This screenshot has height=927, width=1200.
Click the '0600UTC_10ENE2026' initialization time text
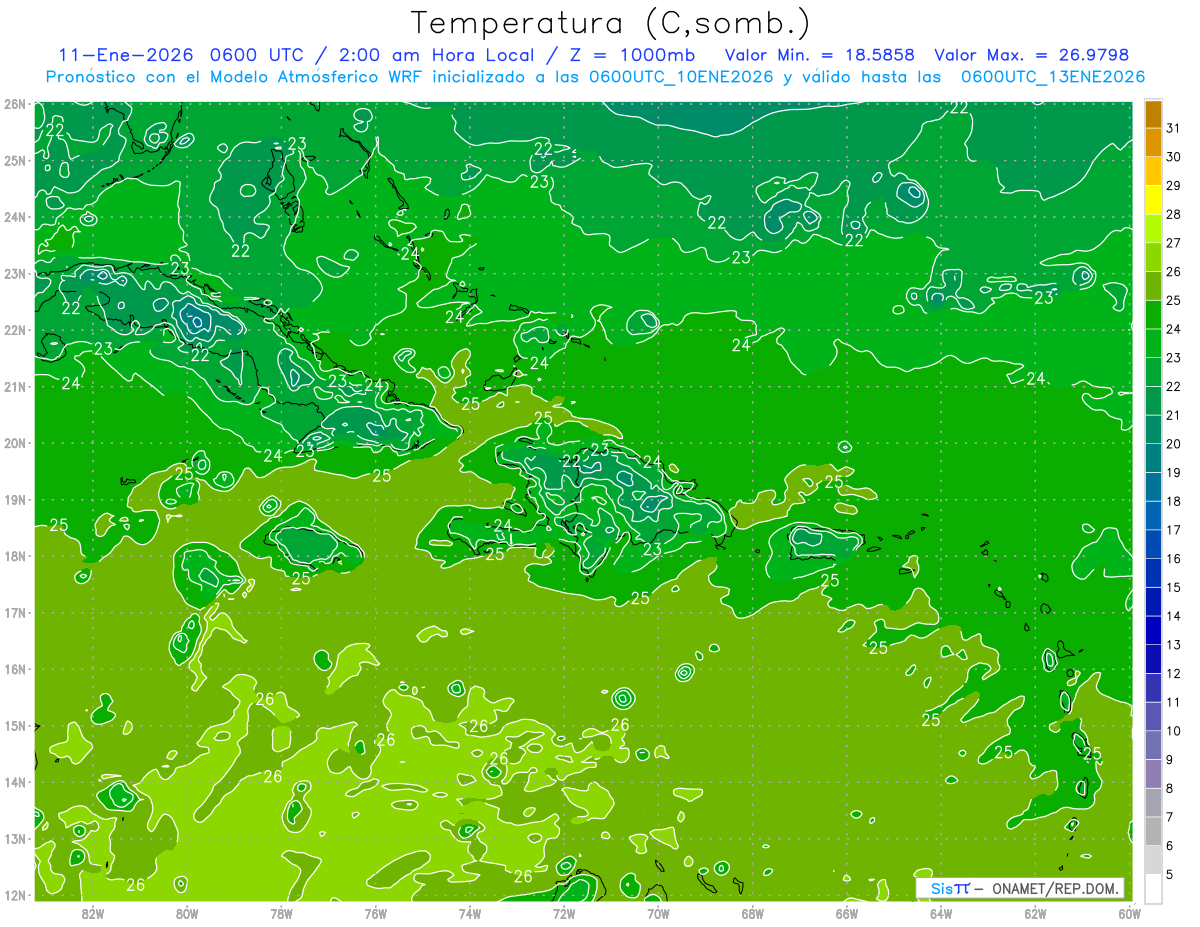pyautogui.click(x=681, y=77)
